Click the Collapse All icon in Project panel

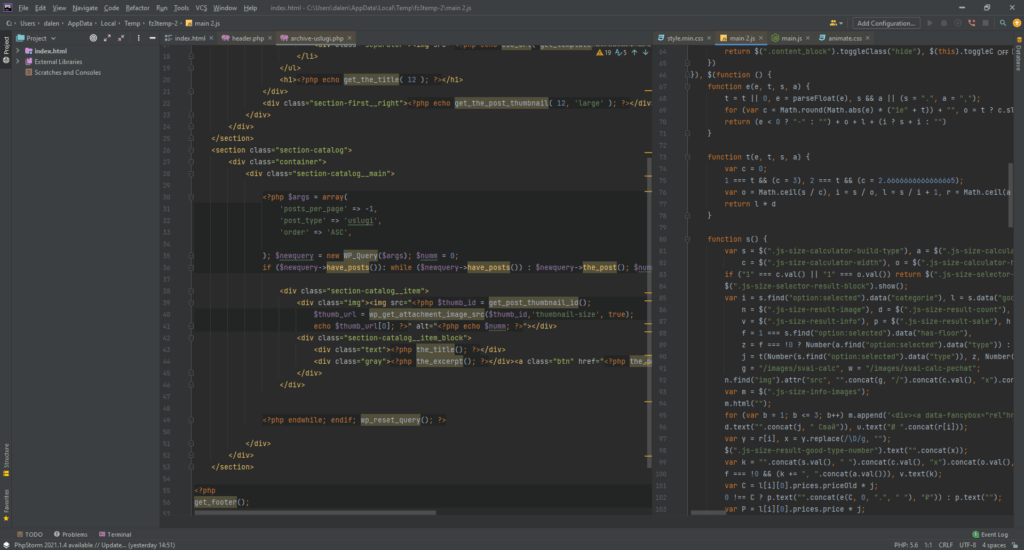[x=122, y=38]
